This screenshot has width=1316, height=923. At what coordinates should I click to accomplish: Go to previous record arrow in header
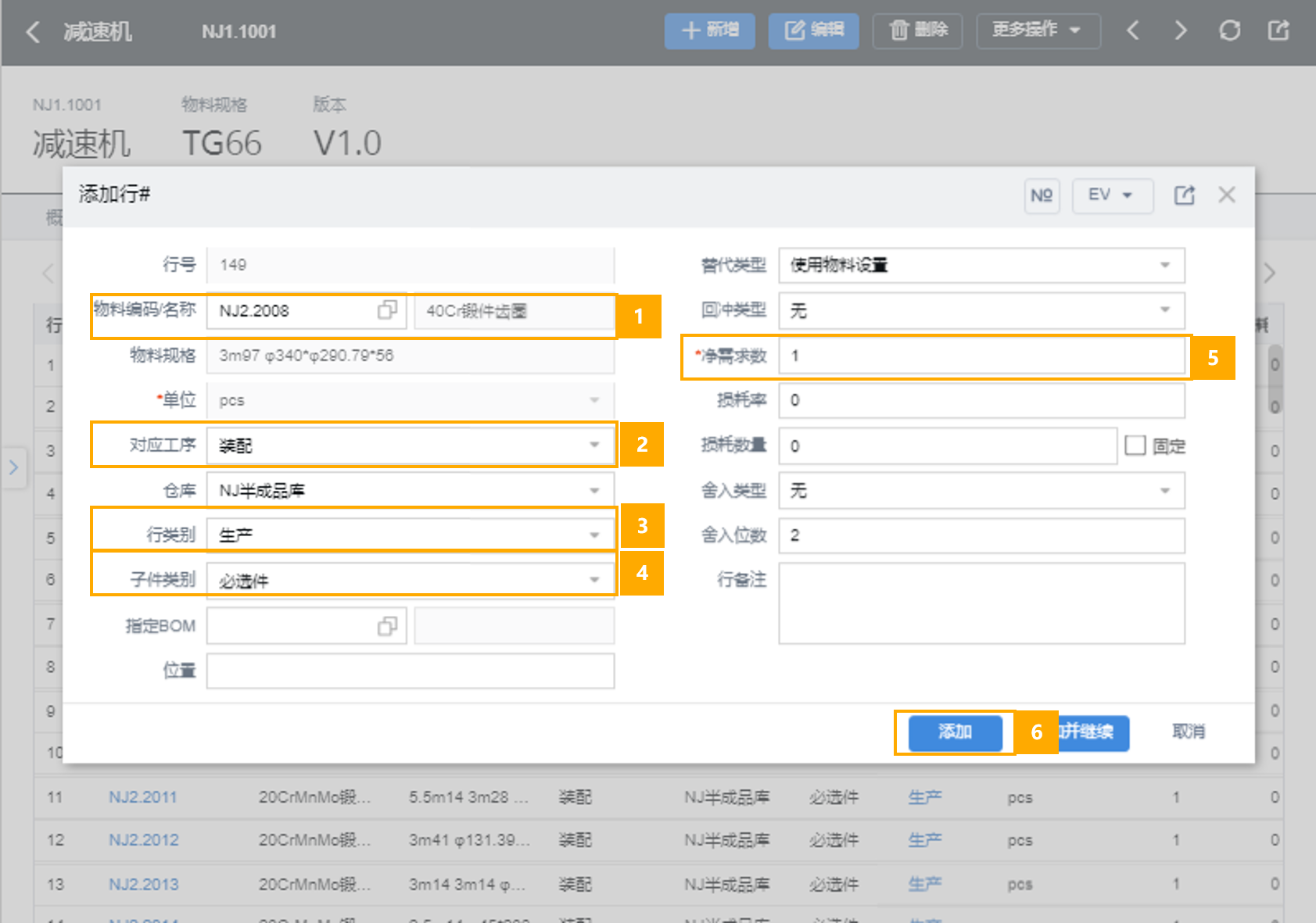coord(1132,31)
